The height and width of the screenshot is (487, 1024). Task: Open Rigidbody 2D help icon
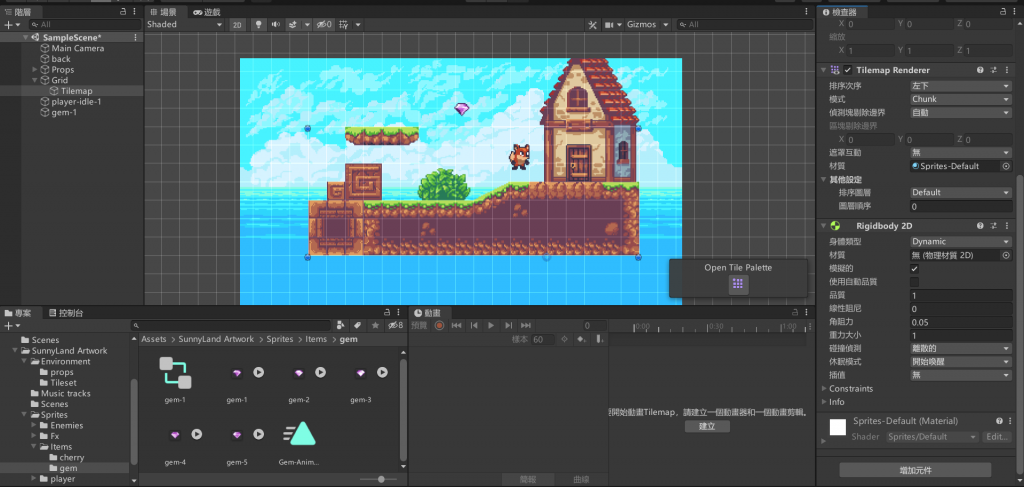coord(980,226)
